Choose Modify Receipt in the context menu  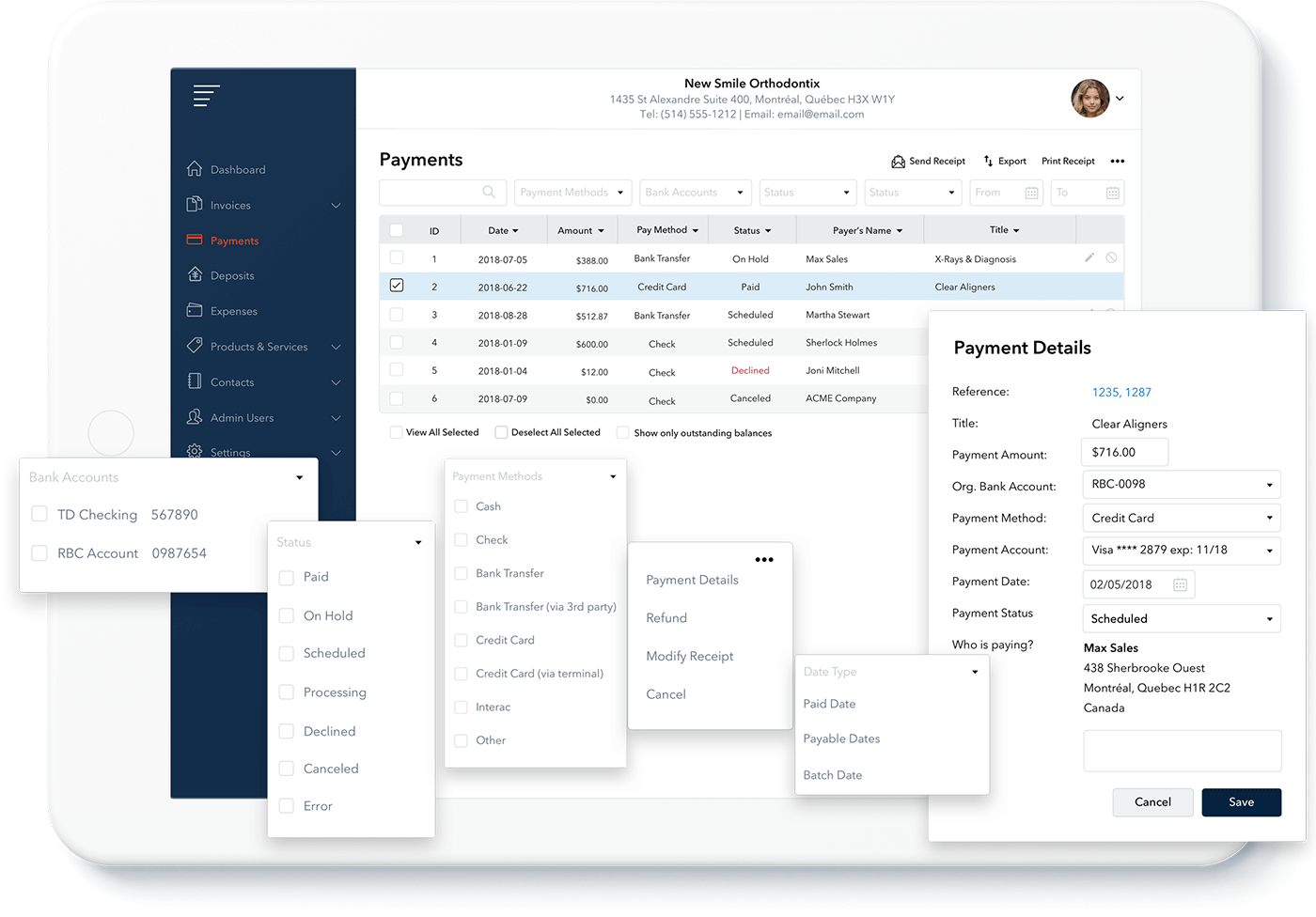tap(690, 656)
